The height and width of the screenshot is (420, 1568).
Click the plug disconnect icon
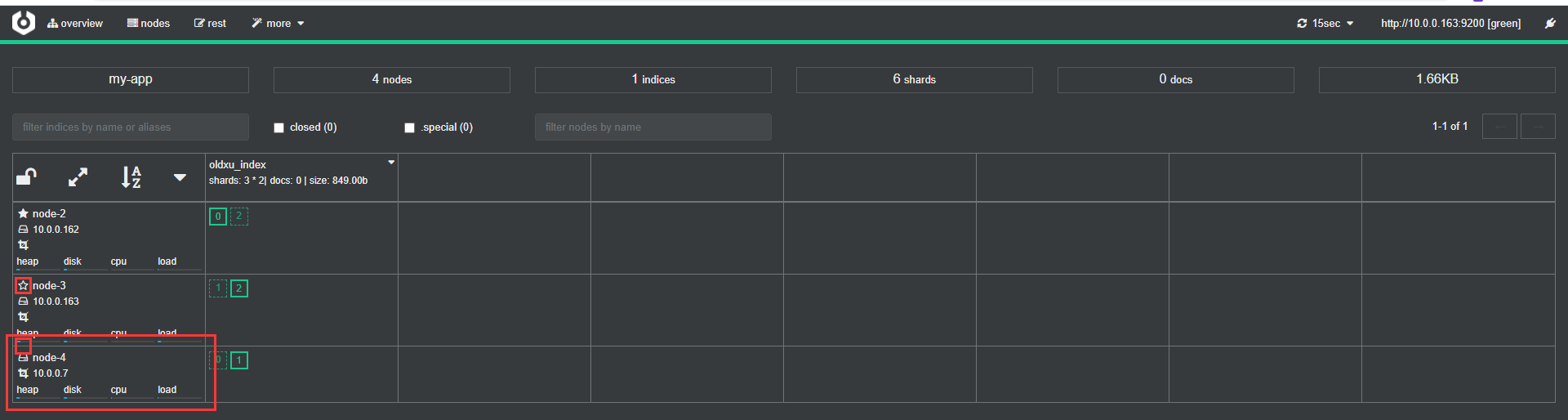click(1550, 24)
